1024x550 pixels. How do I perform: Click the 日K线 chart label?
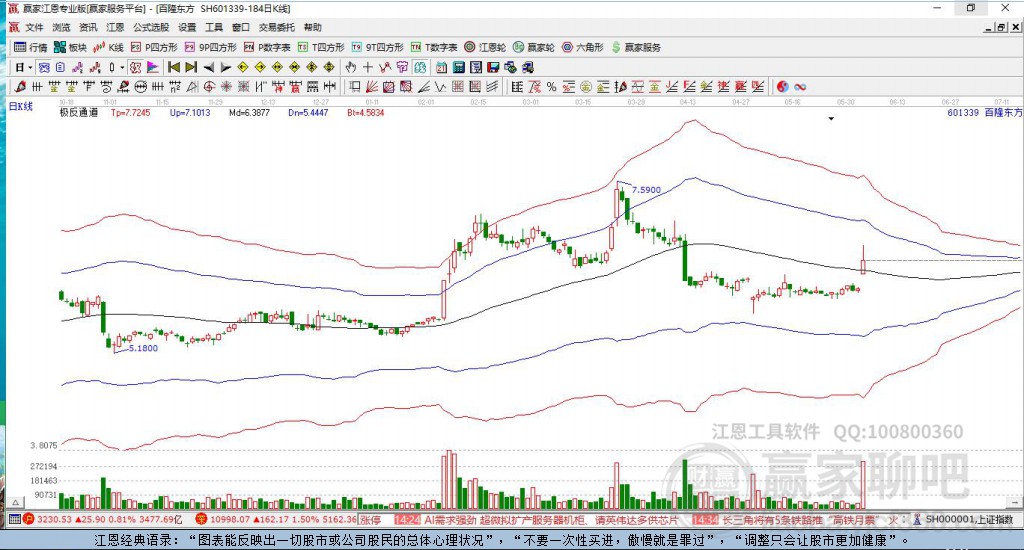click(x=20, y=106)
